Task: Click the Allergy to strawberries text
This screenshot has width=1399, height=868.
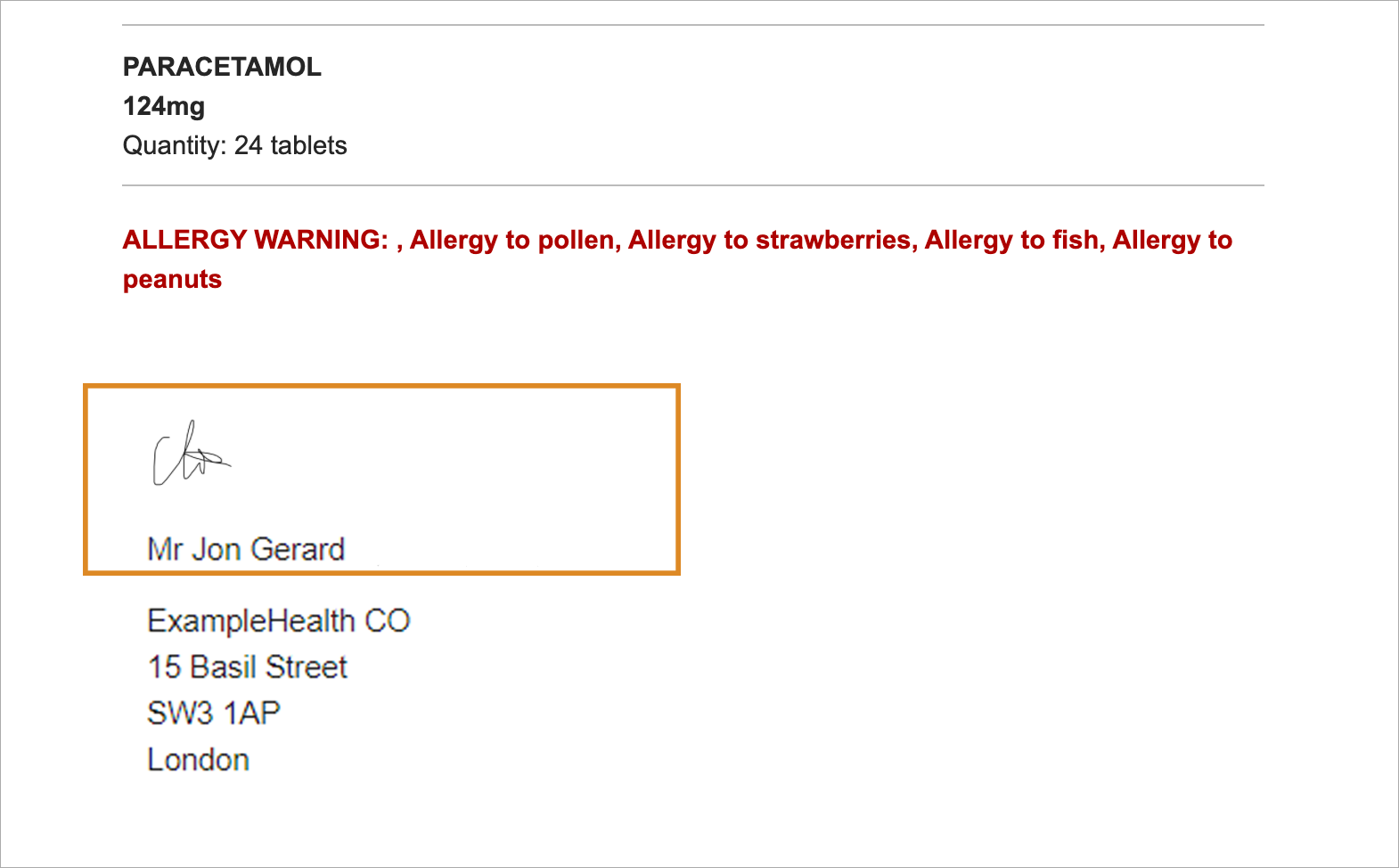Action: tap(771, 240)
